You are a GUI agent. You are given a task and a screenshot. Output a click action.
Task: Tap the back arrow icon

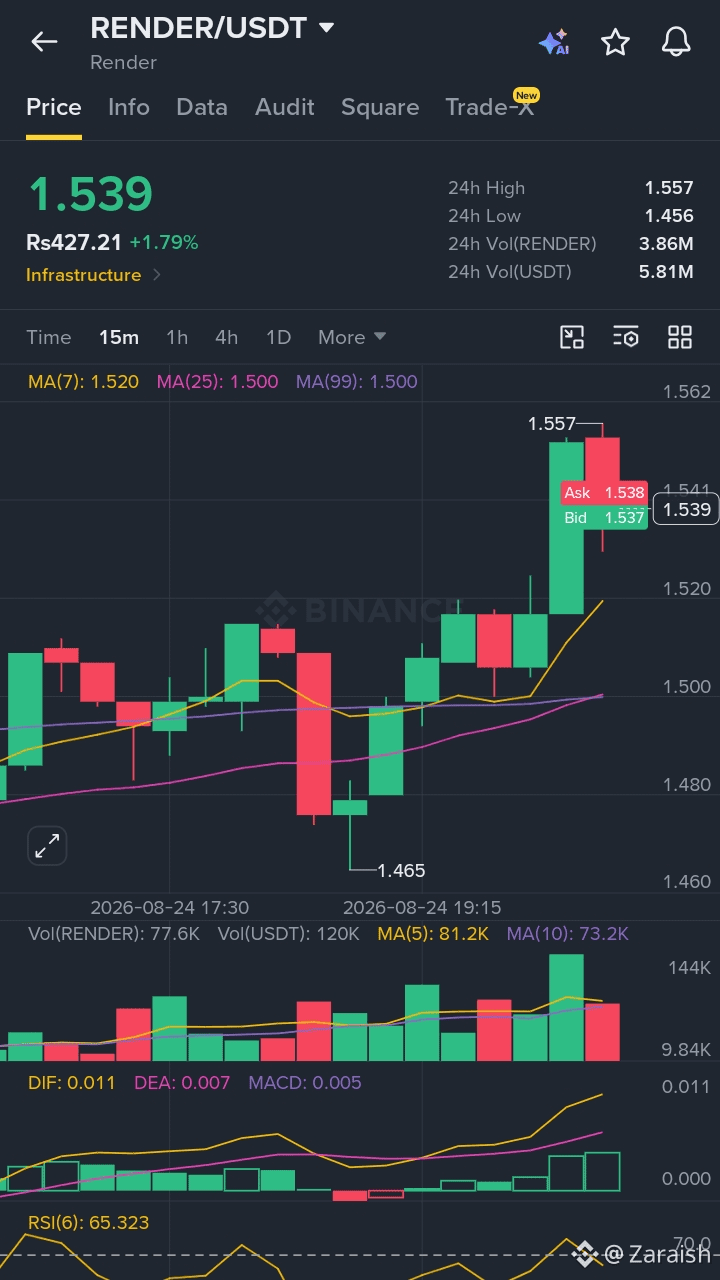tap(44, 41)
